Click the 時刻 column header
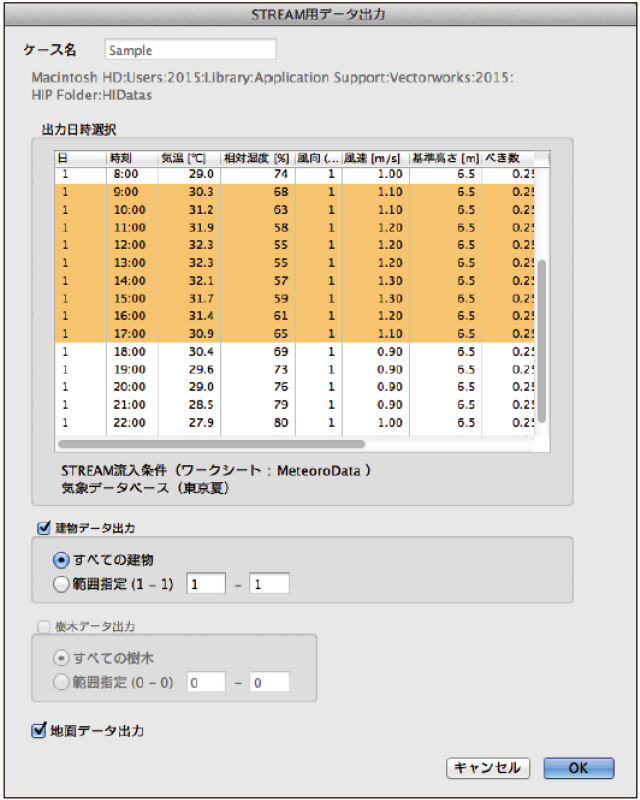This screenshot has height=800, width=640. coord(132,158)
